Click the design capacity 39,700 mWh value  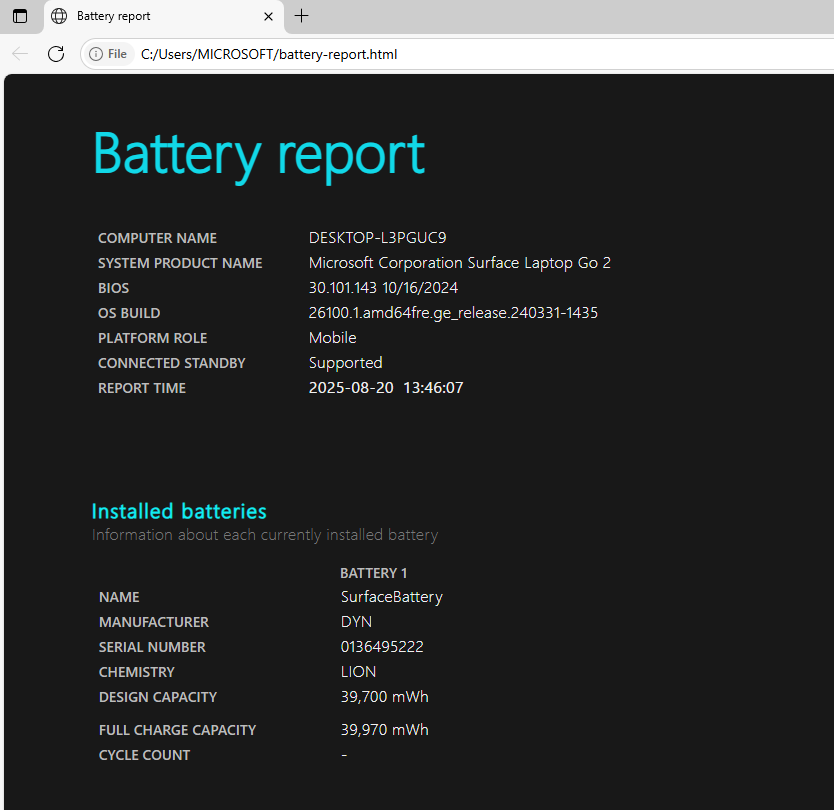[x=384, y=697]
